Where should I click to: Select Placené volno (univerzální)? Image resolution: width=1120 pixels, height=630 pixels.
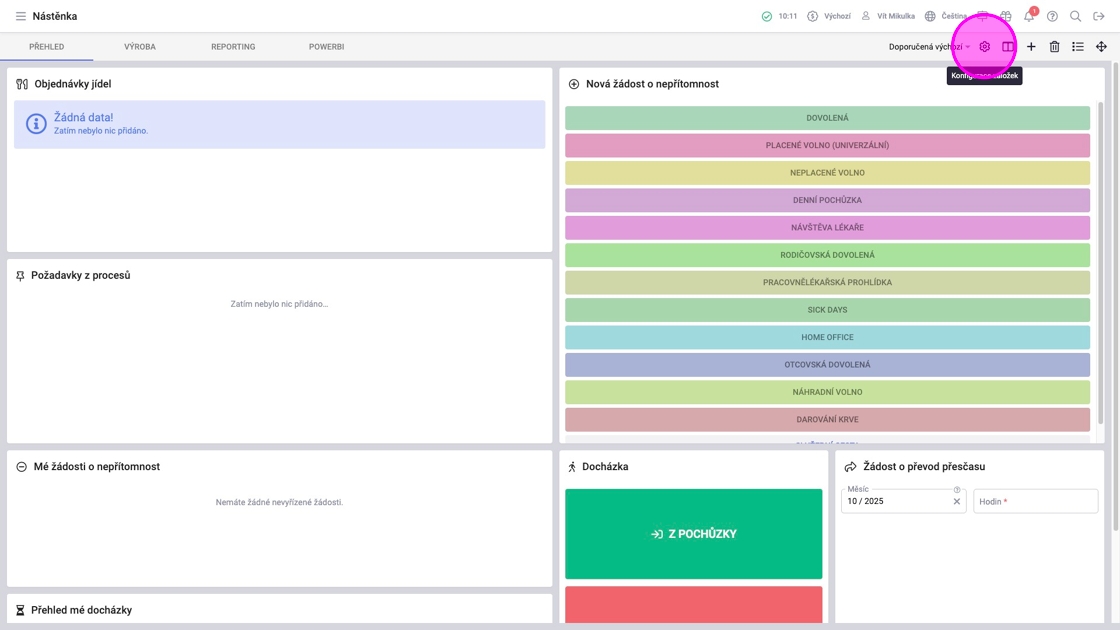[827, 145]
